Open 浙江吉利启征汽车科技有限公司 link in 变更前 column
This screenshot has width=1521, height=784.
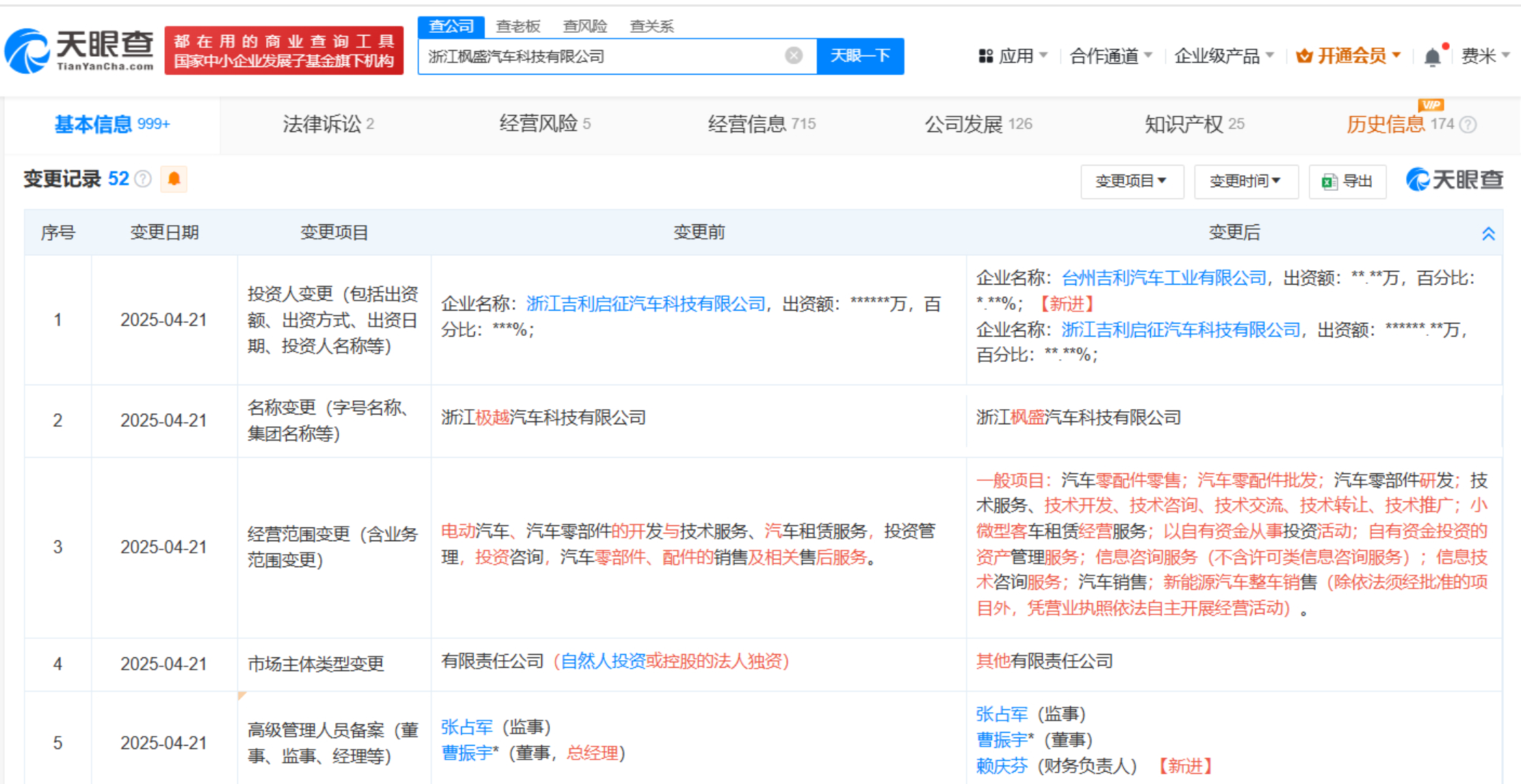tap(645, 304)
